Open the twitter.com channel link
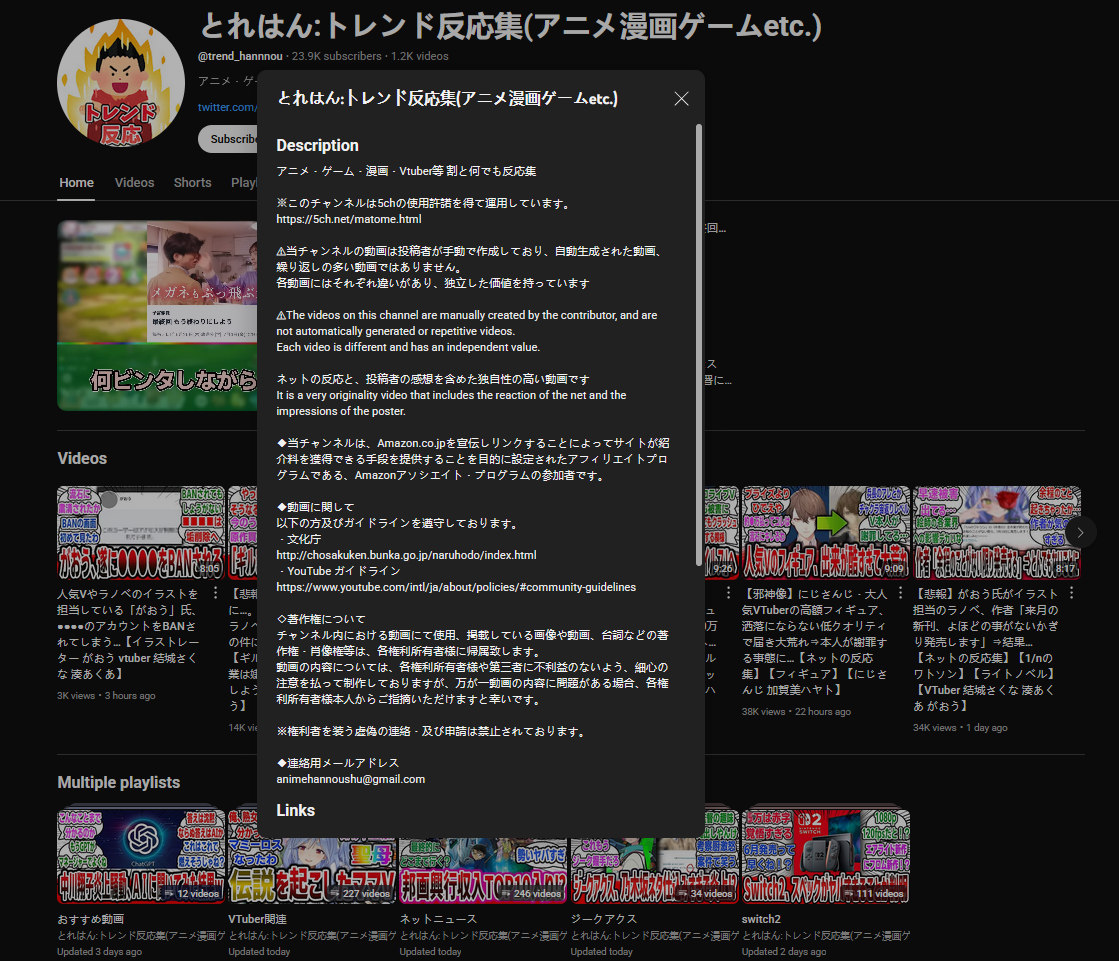This screenshot has width=1119, height=961. (x=227, y=107)
